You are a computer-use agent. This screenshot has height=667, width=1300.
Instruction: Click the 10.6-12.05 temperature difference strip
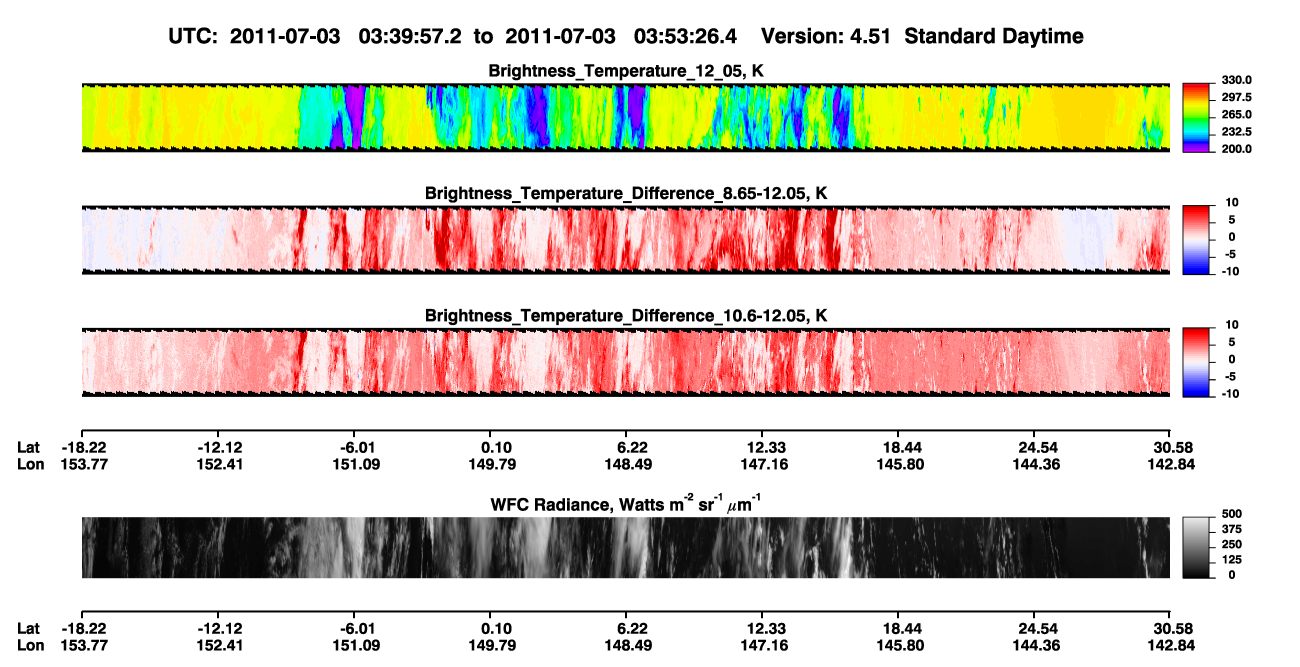click(626, 362)
